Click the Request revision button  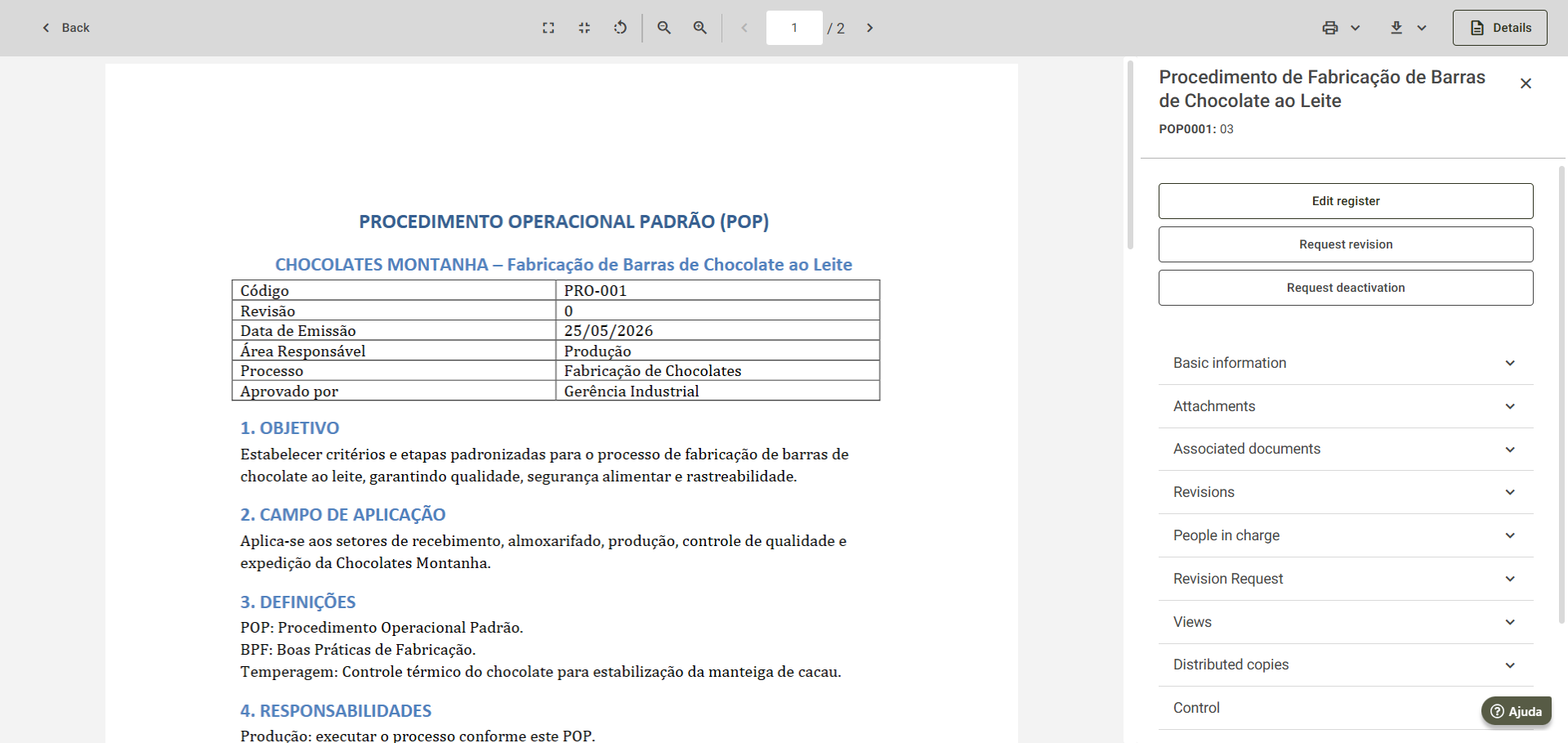click(1346, 244)
